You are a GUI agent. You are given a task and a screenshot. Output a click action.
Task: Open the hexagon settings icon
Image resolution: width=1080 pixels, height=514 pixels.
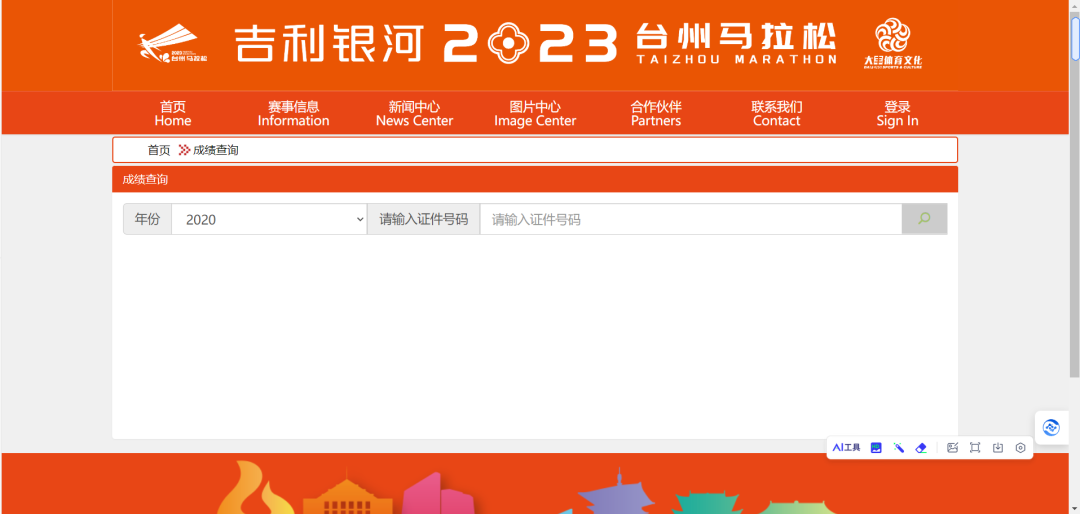(x=1021, y=448)
